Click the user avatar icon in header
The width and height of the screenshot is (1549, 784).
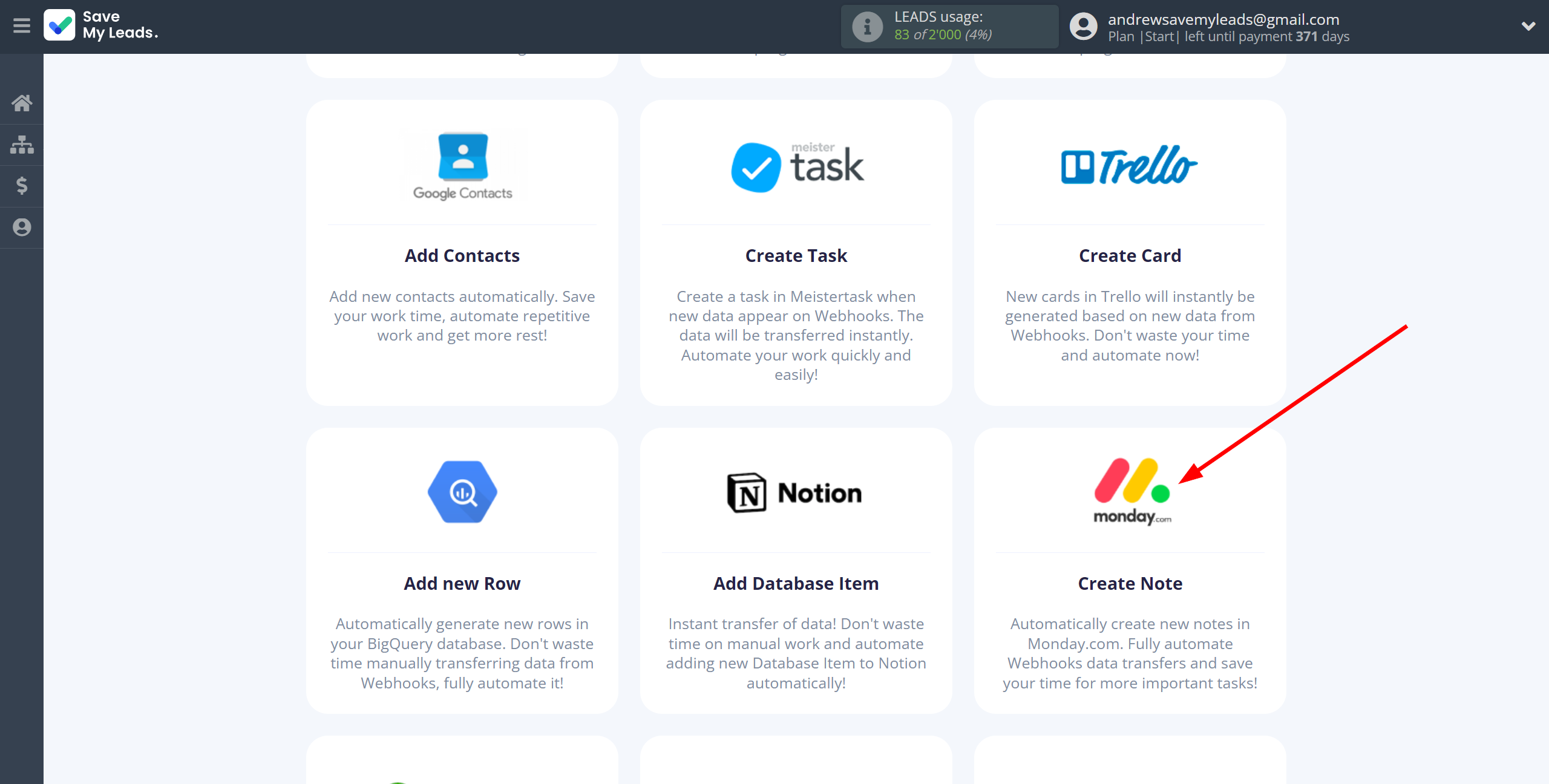tap(1083, 27)
